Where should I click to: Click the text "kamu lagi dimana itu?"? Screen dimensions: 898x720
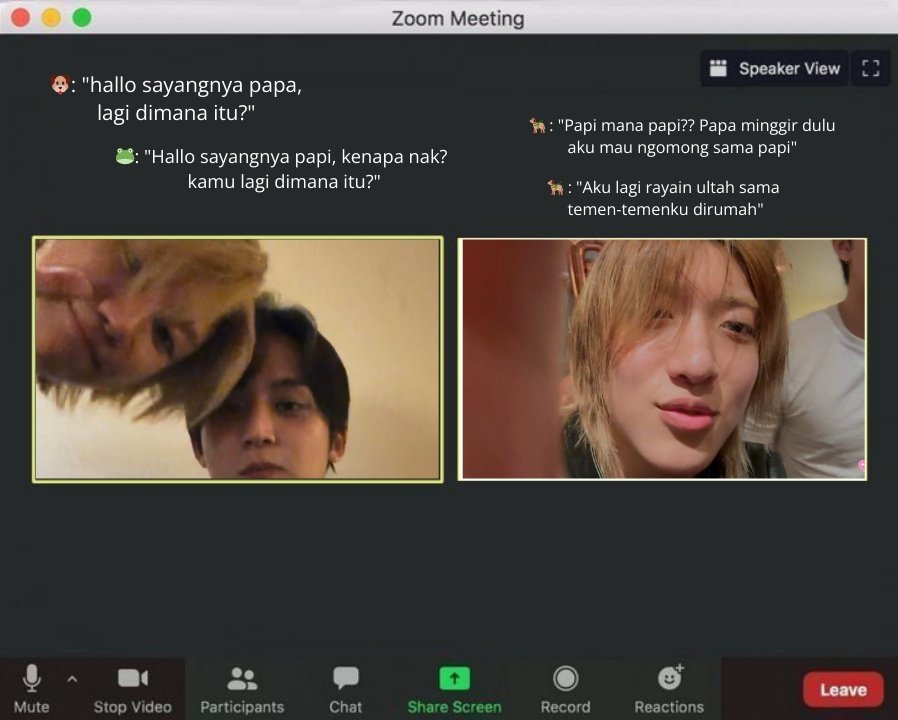tap(284, 182)
